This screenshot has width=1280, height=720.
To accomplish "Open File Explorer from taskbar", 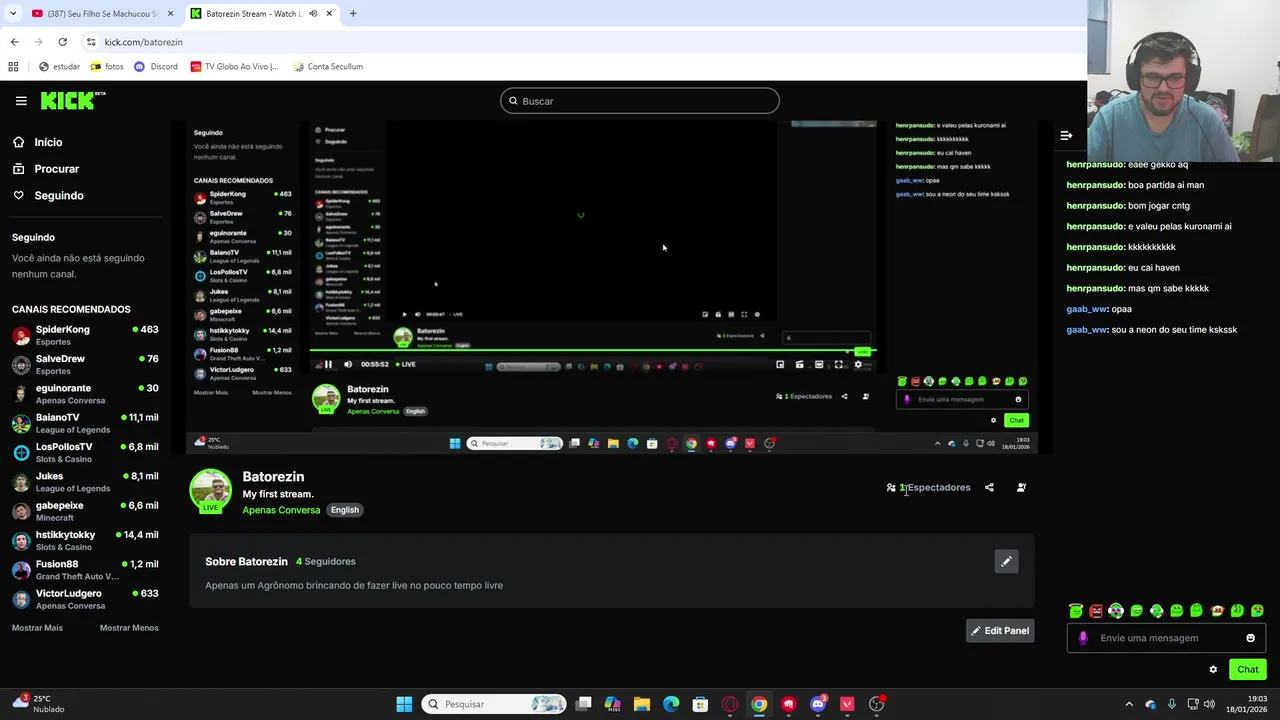I will pos(642,704).
